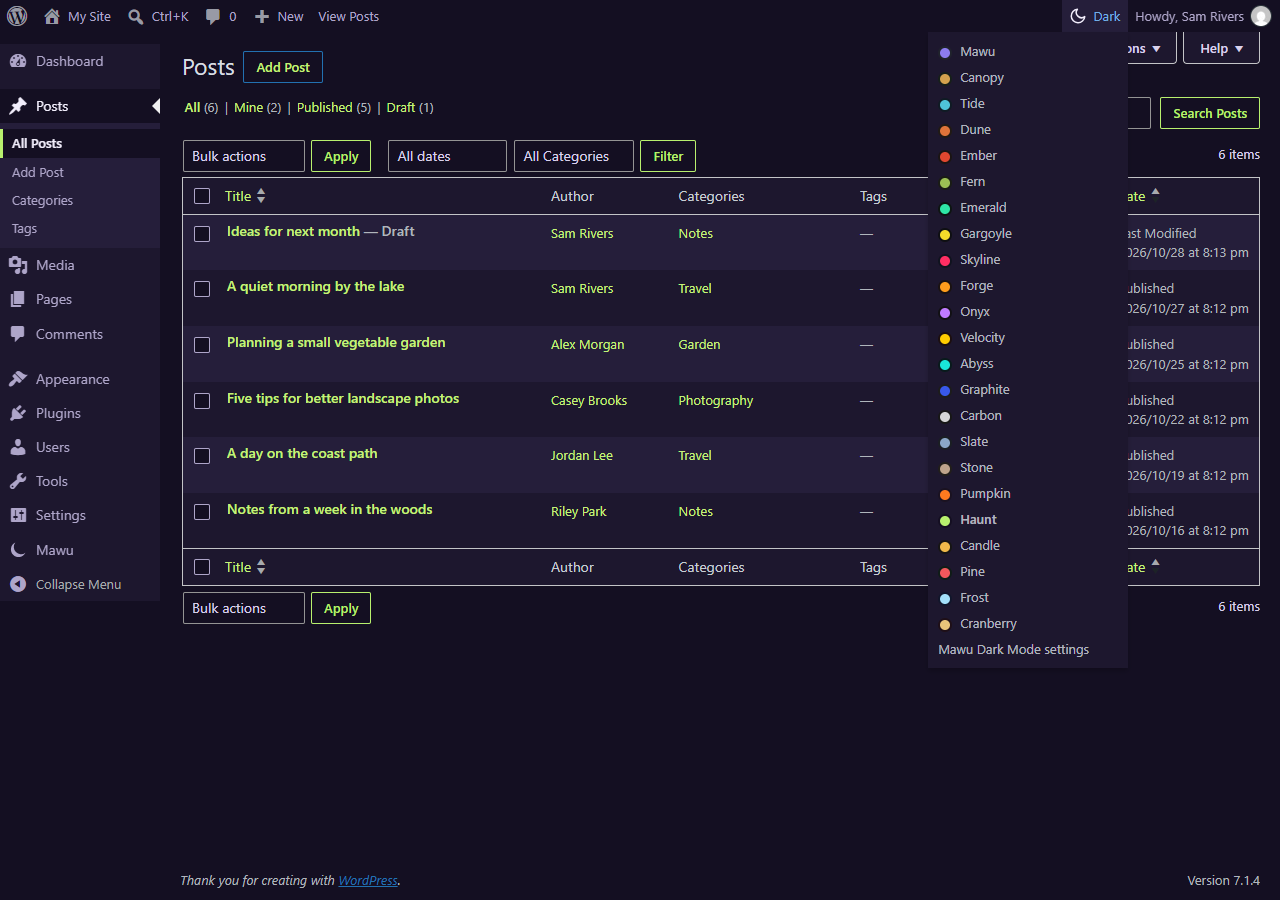Open the Mawu item in the sidebar

point(80,550)
